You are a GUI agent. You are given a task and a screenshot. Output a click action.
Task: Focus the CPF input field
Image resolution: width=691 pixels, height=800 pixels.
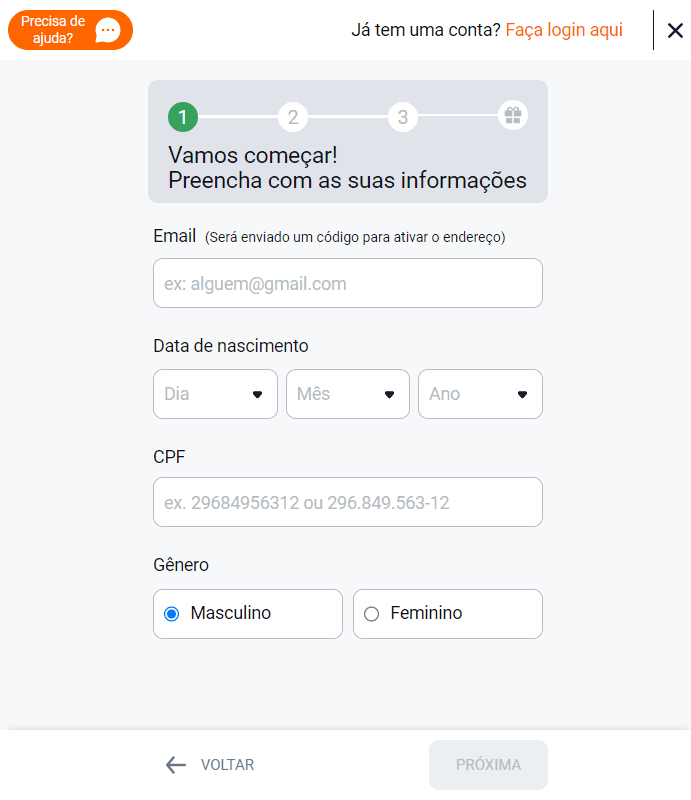click(348, 502)
